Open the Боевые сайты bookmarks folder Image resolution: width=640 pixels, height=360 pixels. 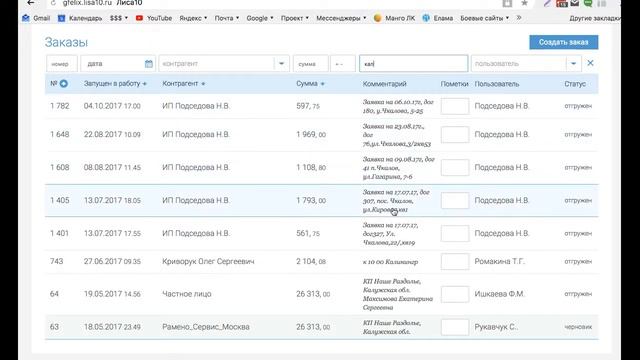pyautogui.click(x=484, y=18)
